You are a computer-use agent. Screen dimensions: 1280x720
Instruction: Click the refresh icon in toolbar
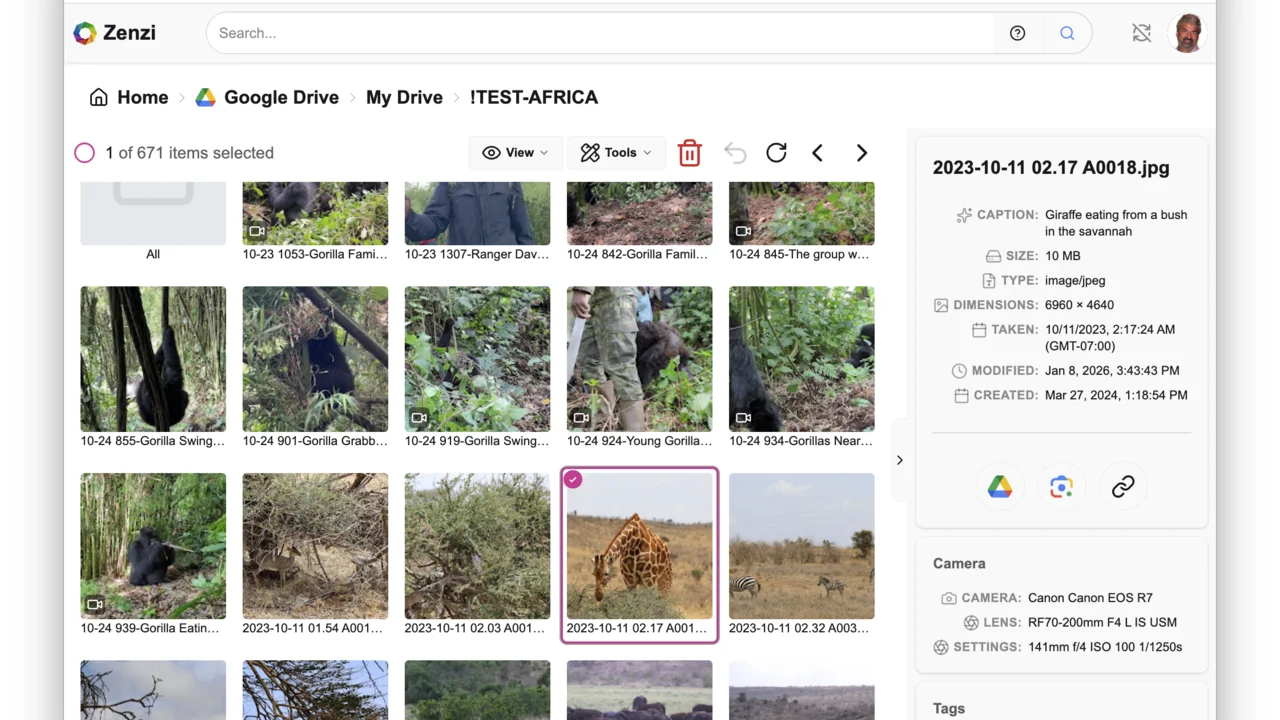[x=776, y=153]
